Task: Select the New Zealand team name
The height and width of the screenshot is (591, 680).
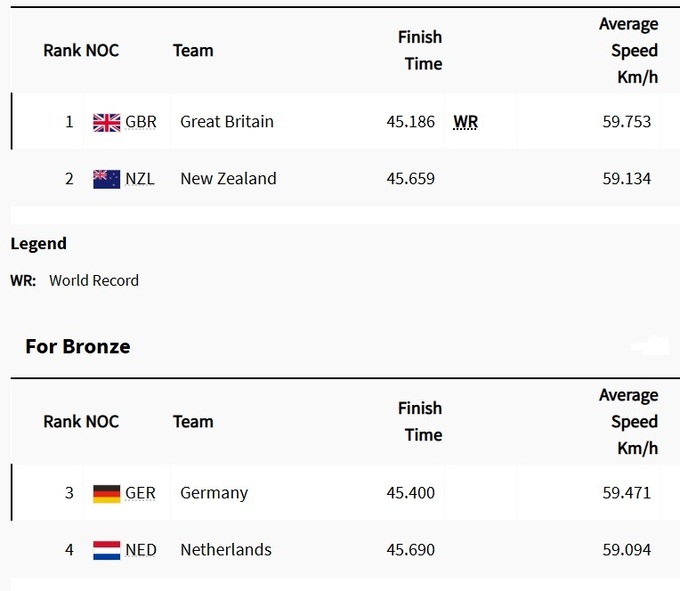Action: coord(228,179)
